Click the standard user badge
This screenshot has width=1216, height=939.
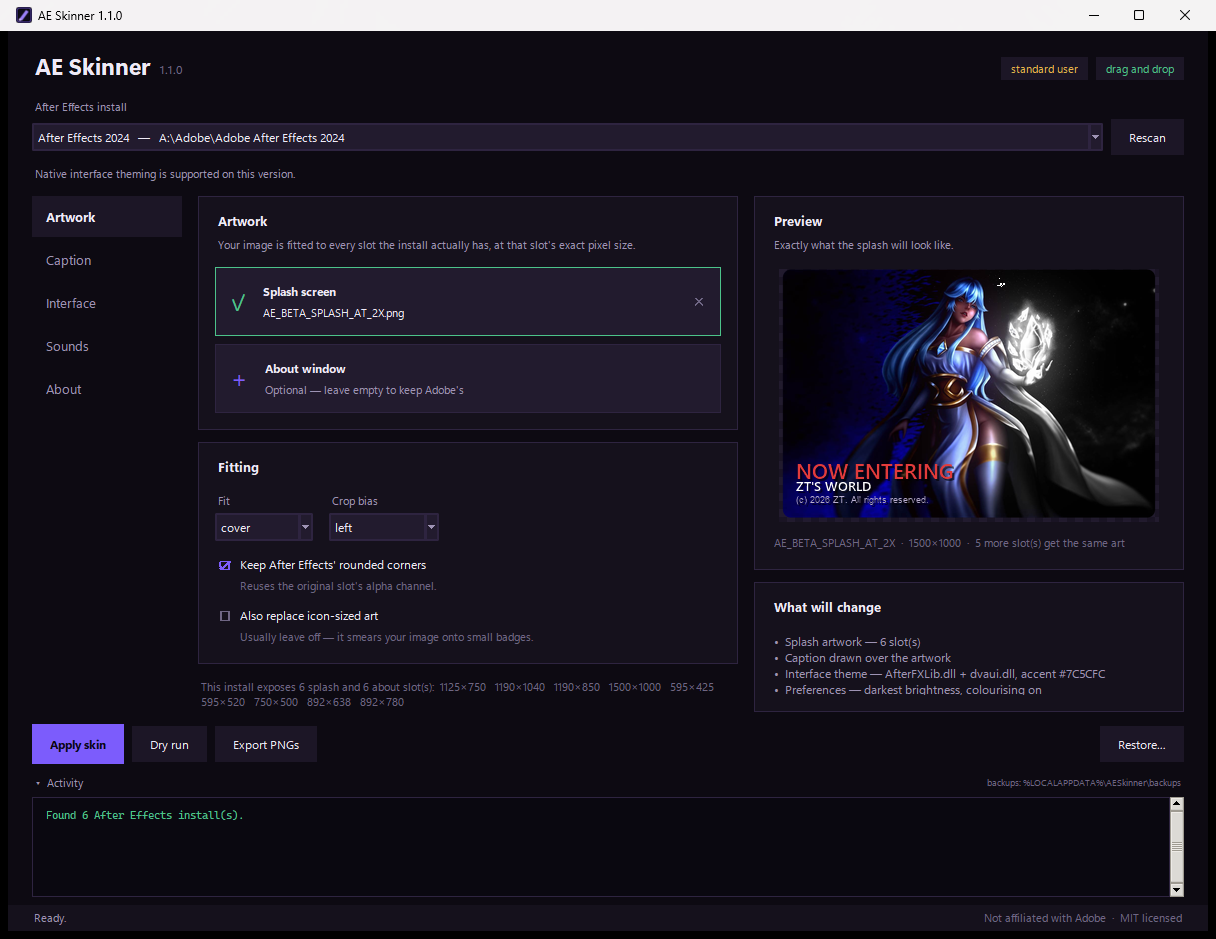tap(1044, 69)
